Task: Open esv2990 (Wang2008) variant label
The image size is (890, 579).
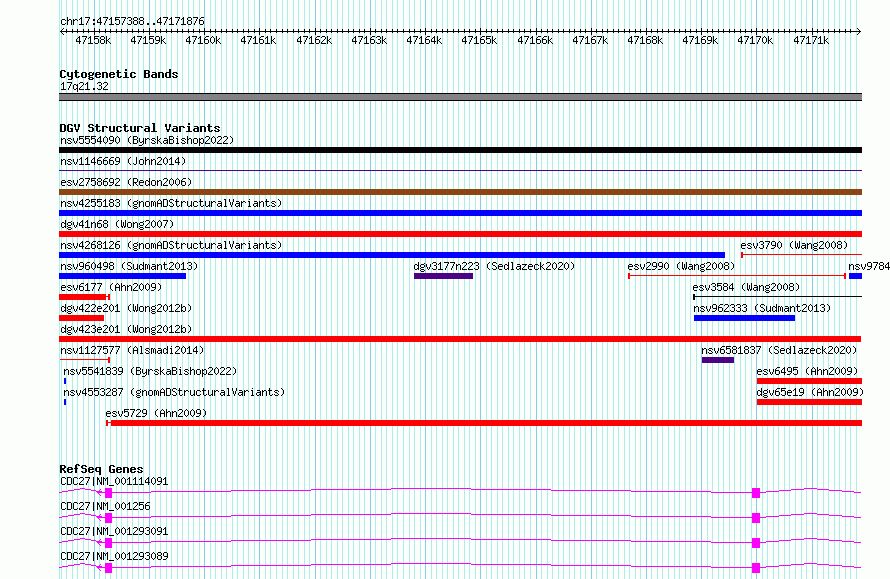Action: point(681,266)
